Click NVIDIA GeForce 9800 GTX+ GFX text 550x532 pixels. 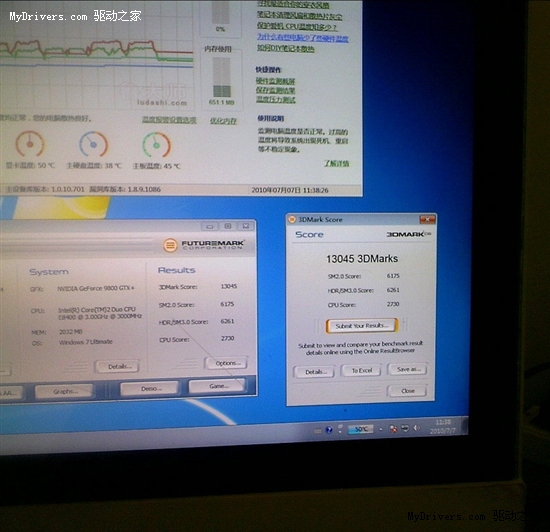point(96,288)
